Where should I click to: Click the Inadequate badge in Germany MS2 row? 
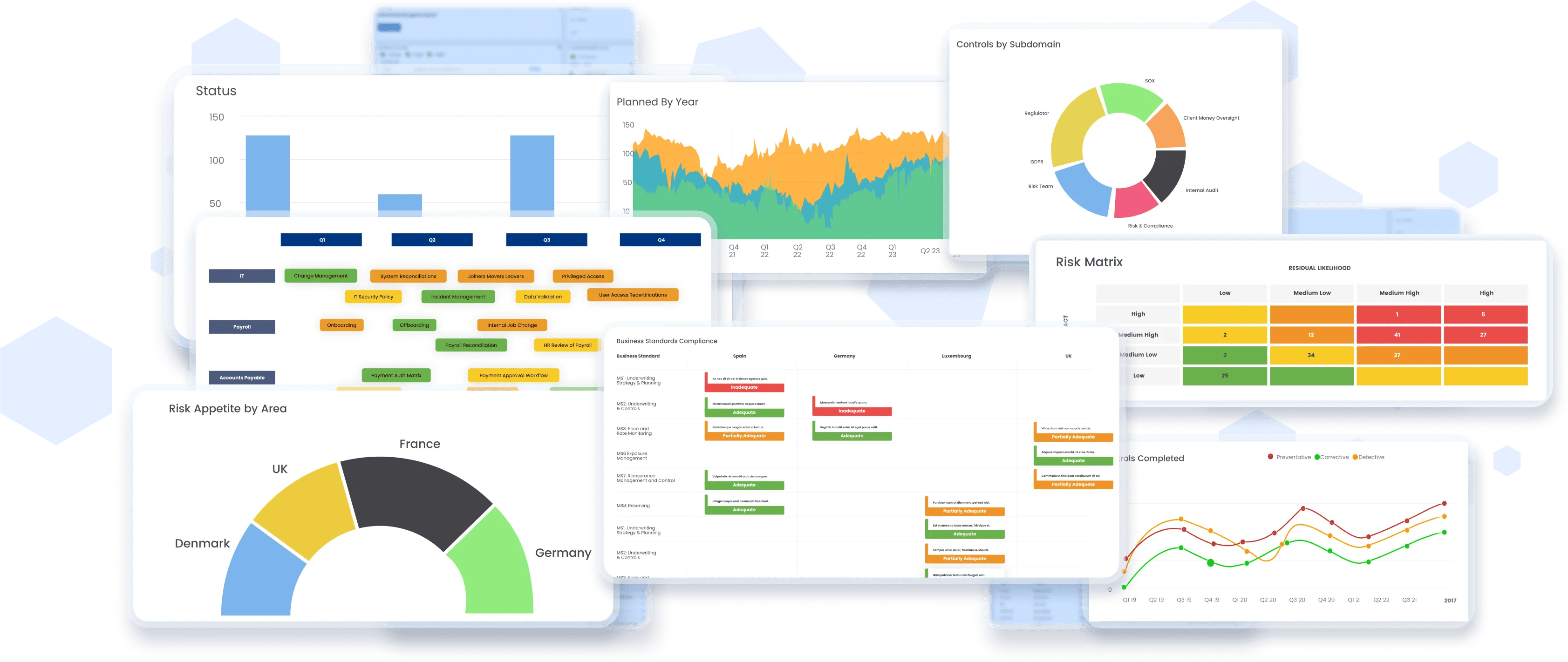coord(852,412)
